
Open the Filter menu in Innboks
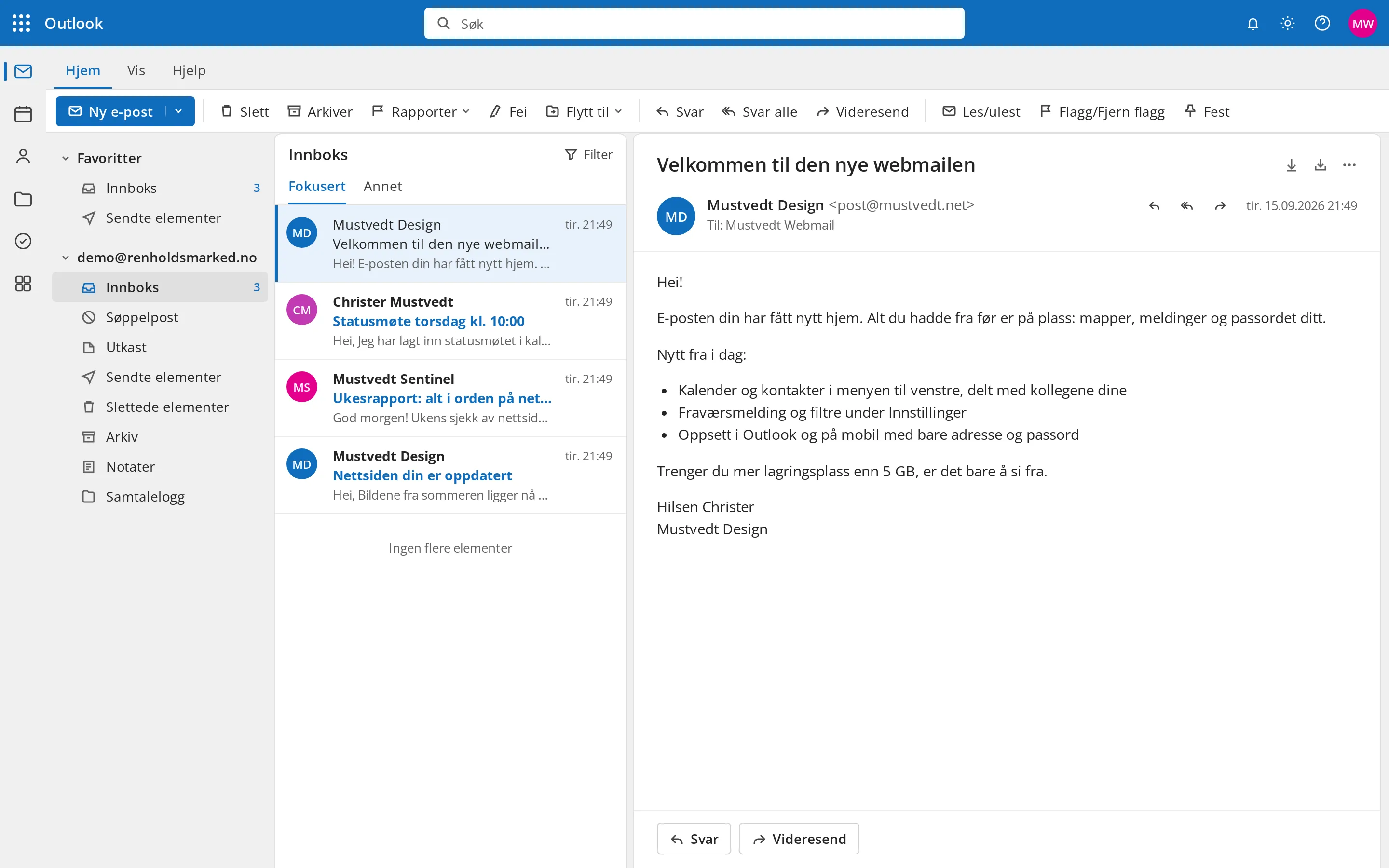588,154
